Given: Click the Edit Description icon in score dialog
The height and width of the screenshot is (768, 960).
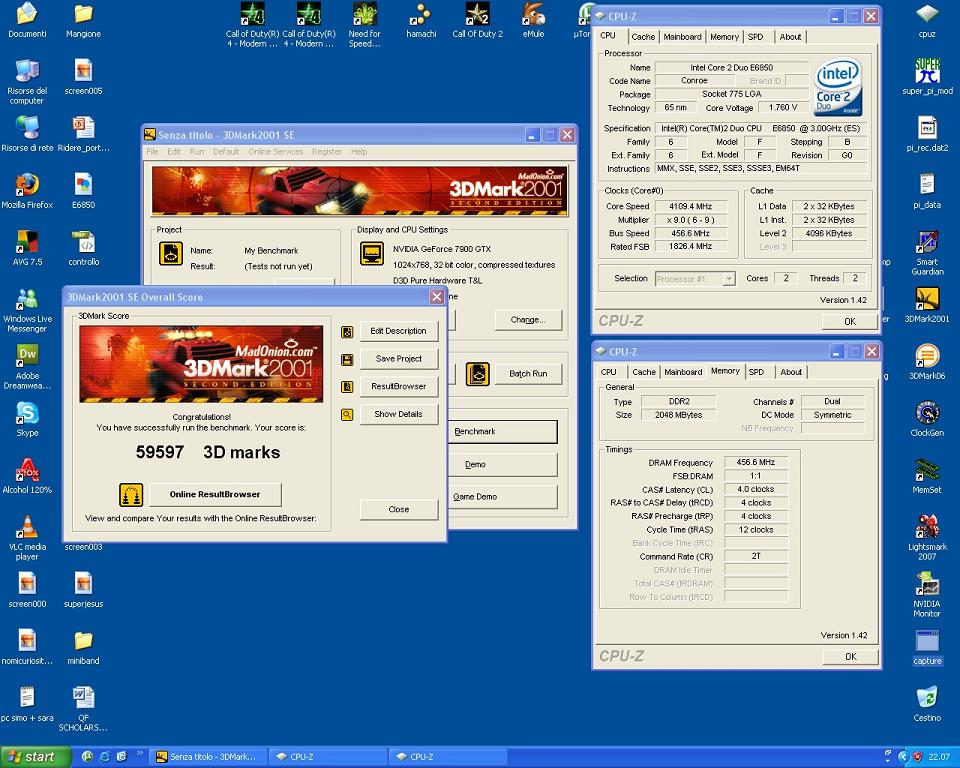Looking at the screenshot, I should (347, 332).
